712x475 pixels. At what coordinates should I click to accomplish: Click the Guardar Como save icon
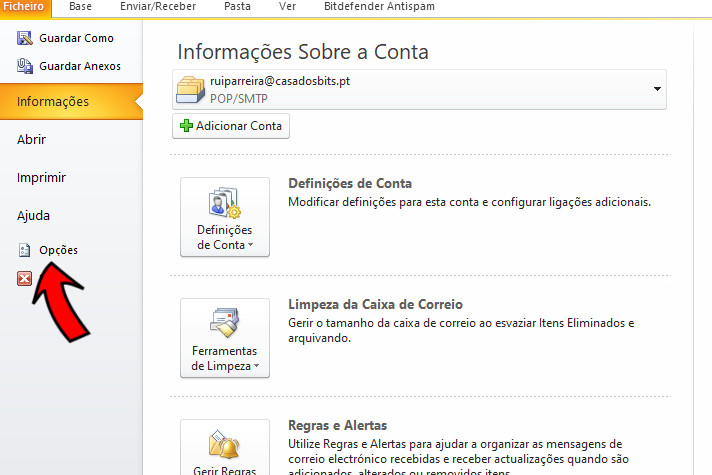tap(25, 38)
